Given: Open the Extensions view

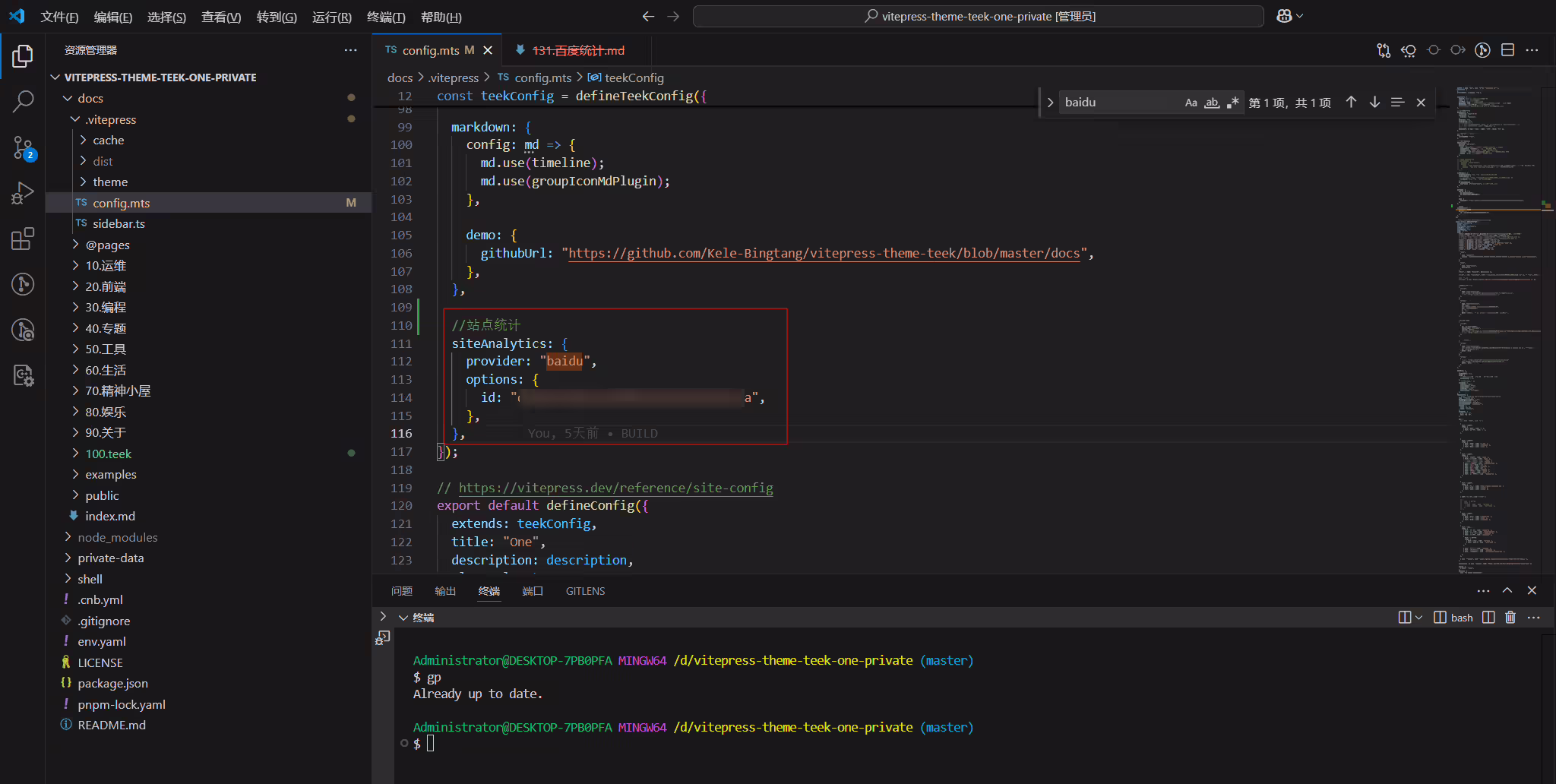Looking at the screenshot, I should [x=23, y=239].
